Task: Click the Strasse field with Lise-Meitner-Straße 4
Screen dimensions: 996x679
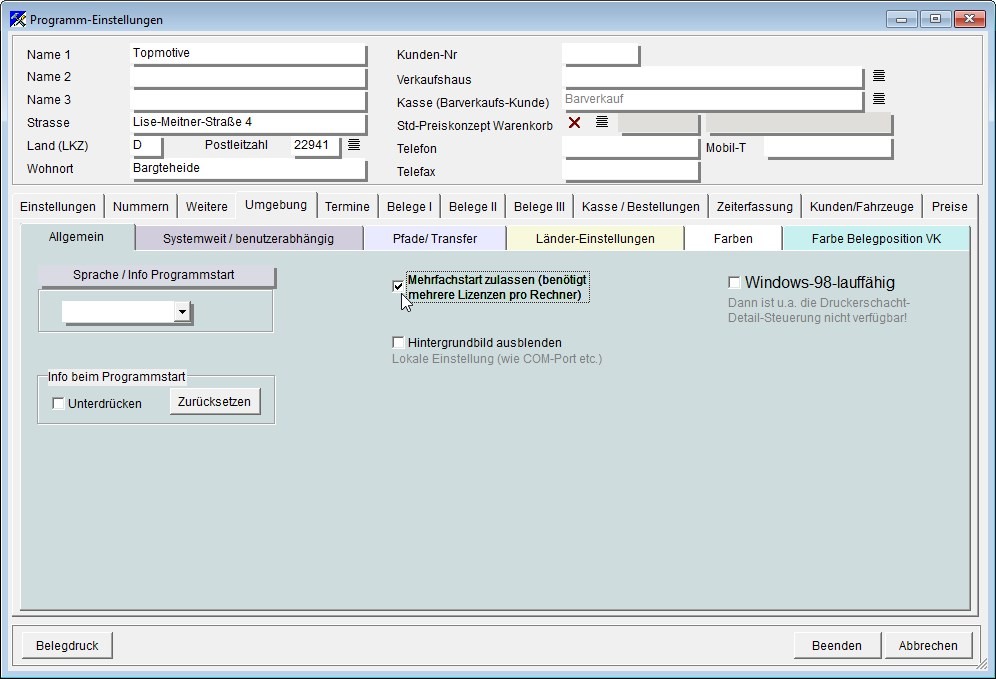Action: 248,123
